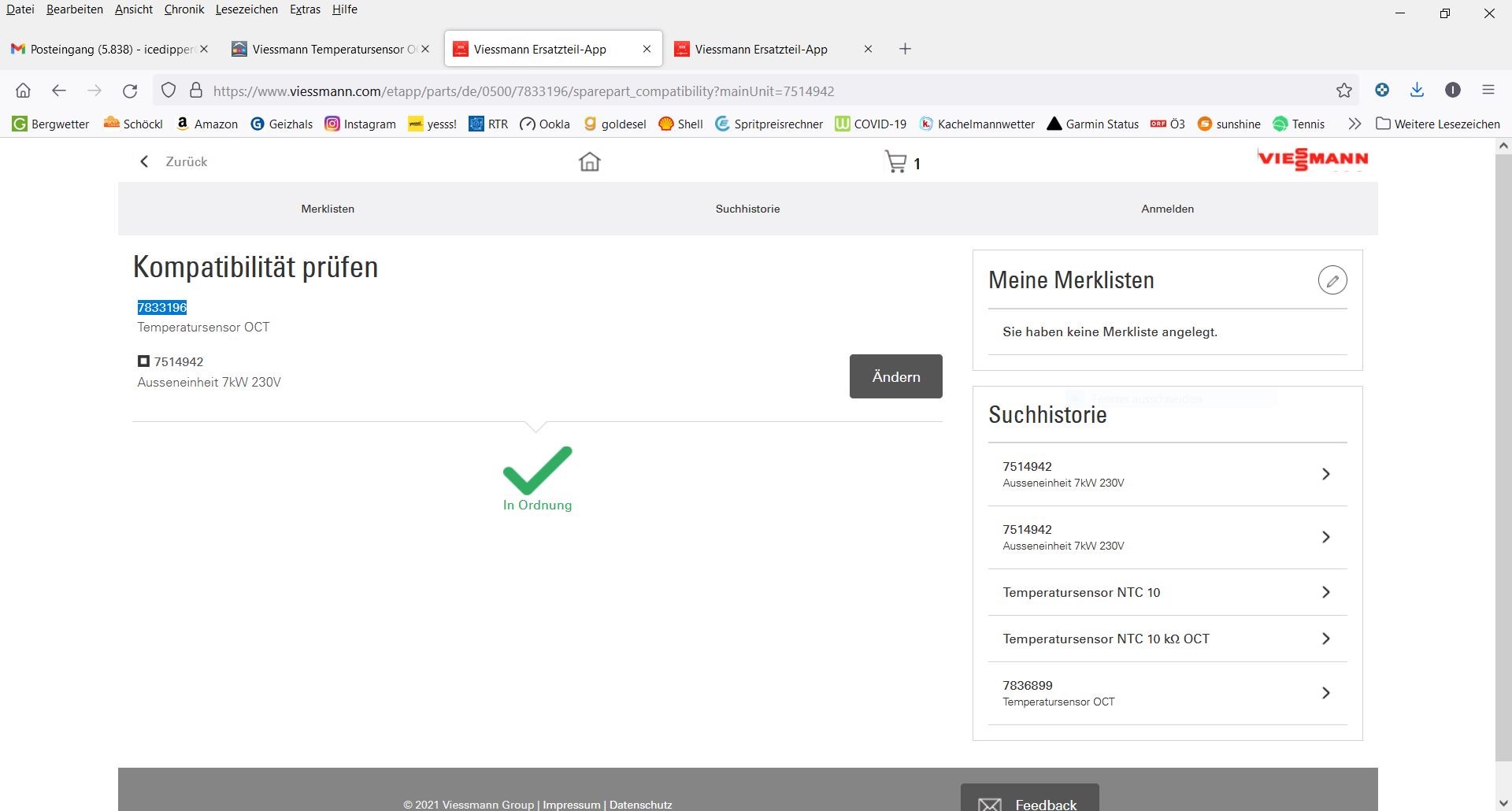Open Firefox application menu
Viewport: 1512px width, 811px height.
pos(1488,91)
